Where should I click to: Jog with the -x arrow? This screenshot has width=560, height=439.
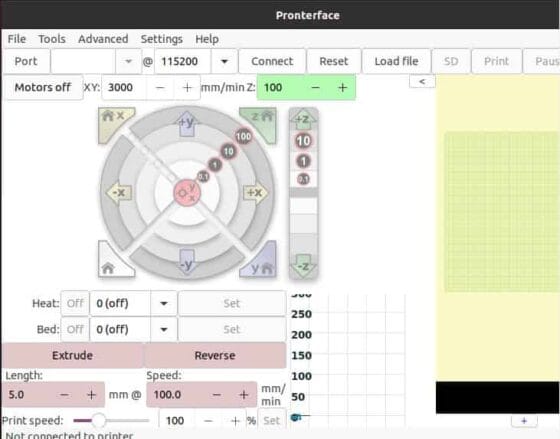(x=119, y=193)
